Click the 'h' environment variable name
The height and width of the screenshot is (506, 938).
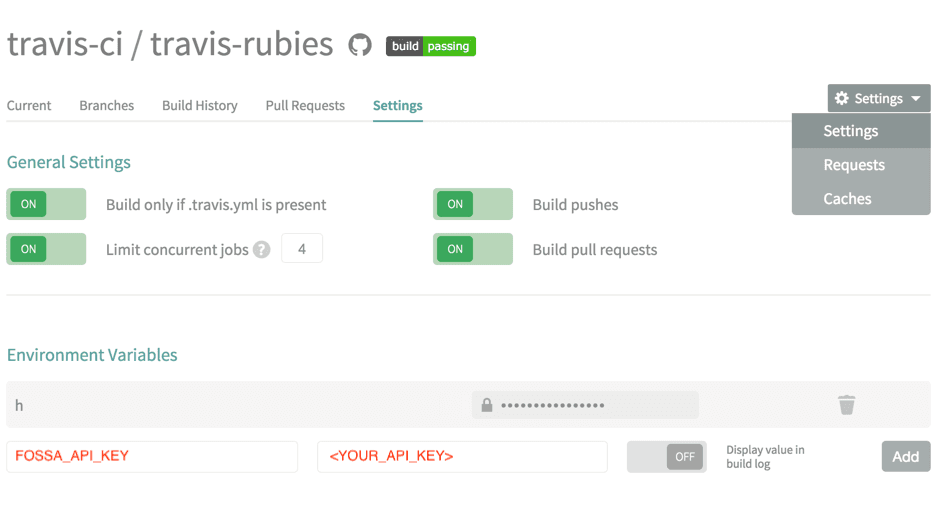click(19, 406)
